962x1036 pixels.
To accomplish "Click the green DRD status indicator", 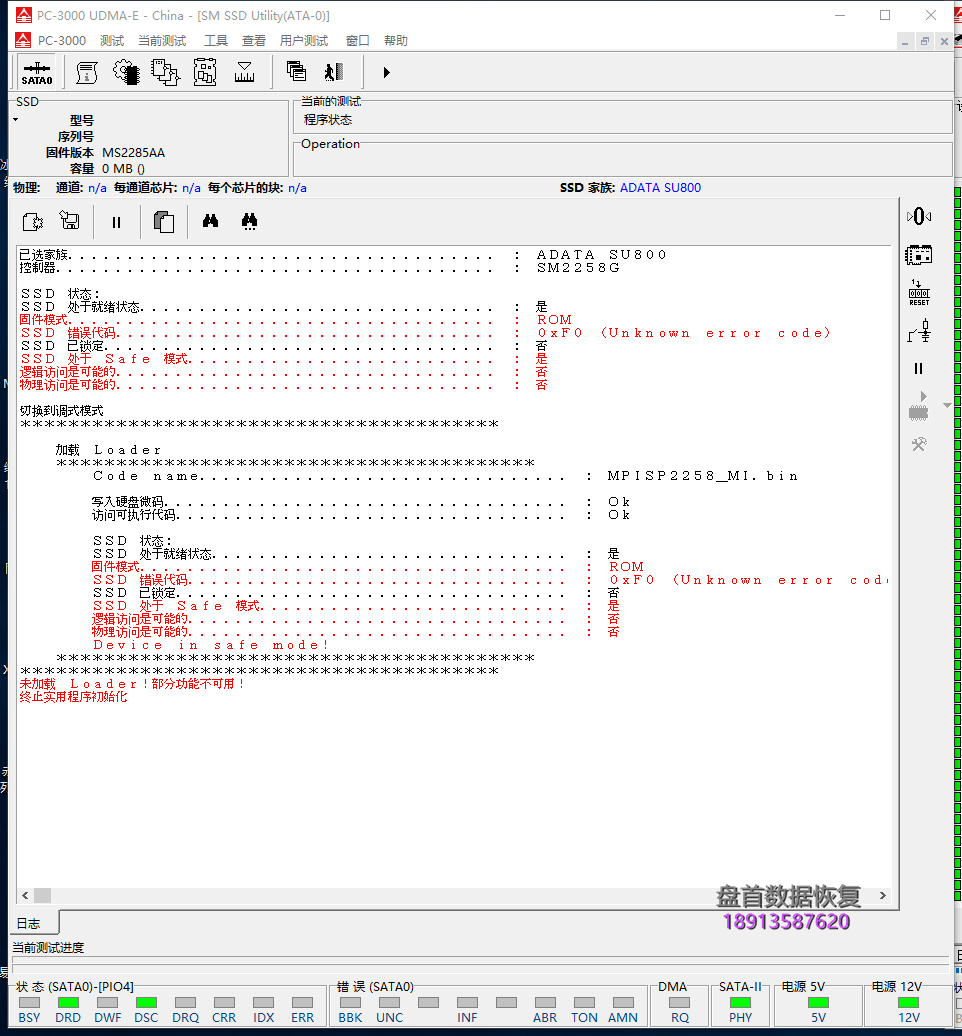I will click(x=68, y=1002).
